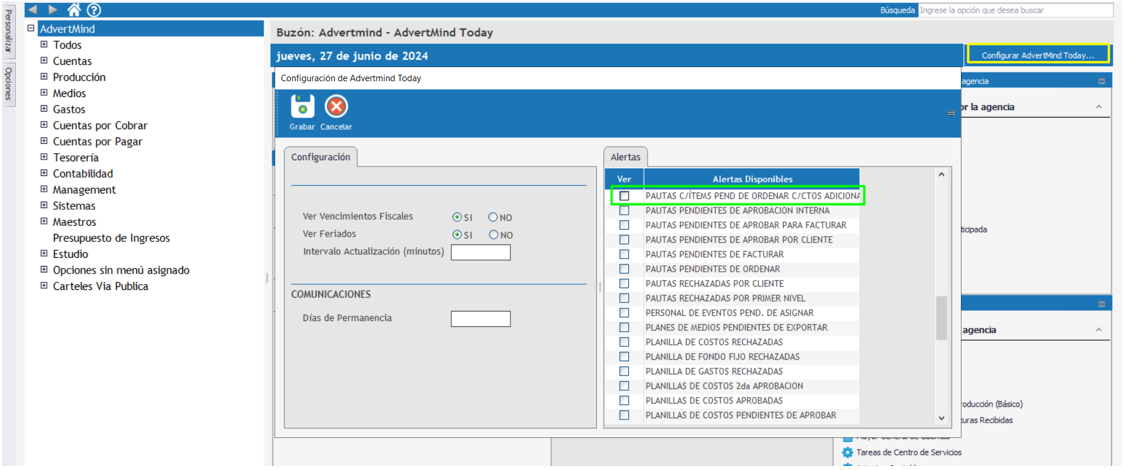Expand the Cuentas tree node

coord(44,61)
